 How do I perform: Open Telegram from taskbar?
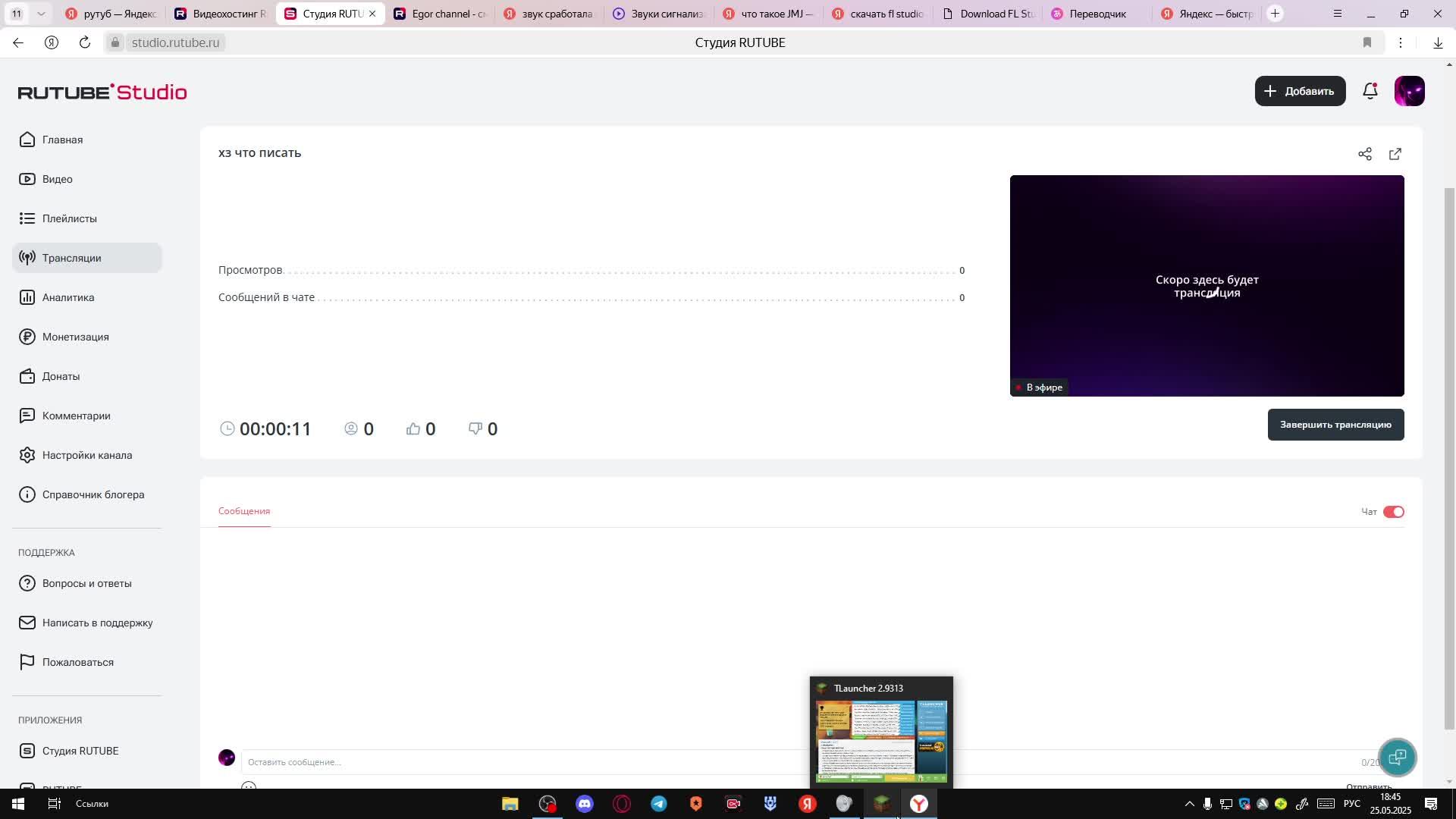click(658, 804)
